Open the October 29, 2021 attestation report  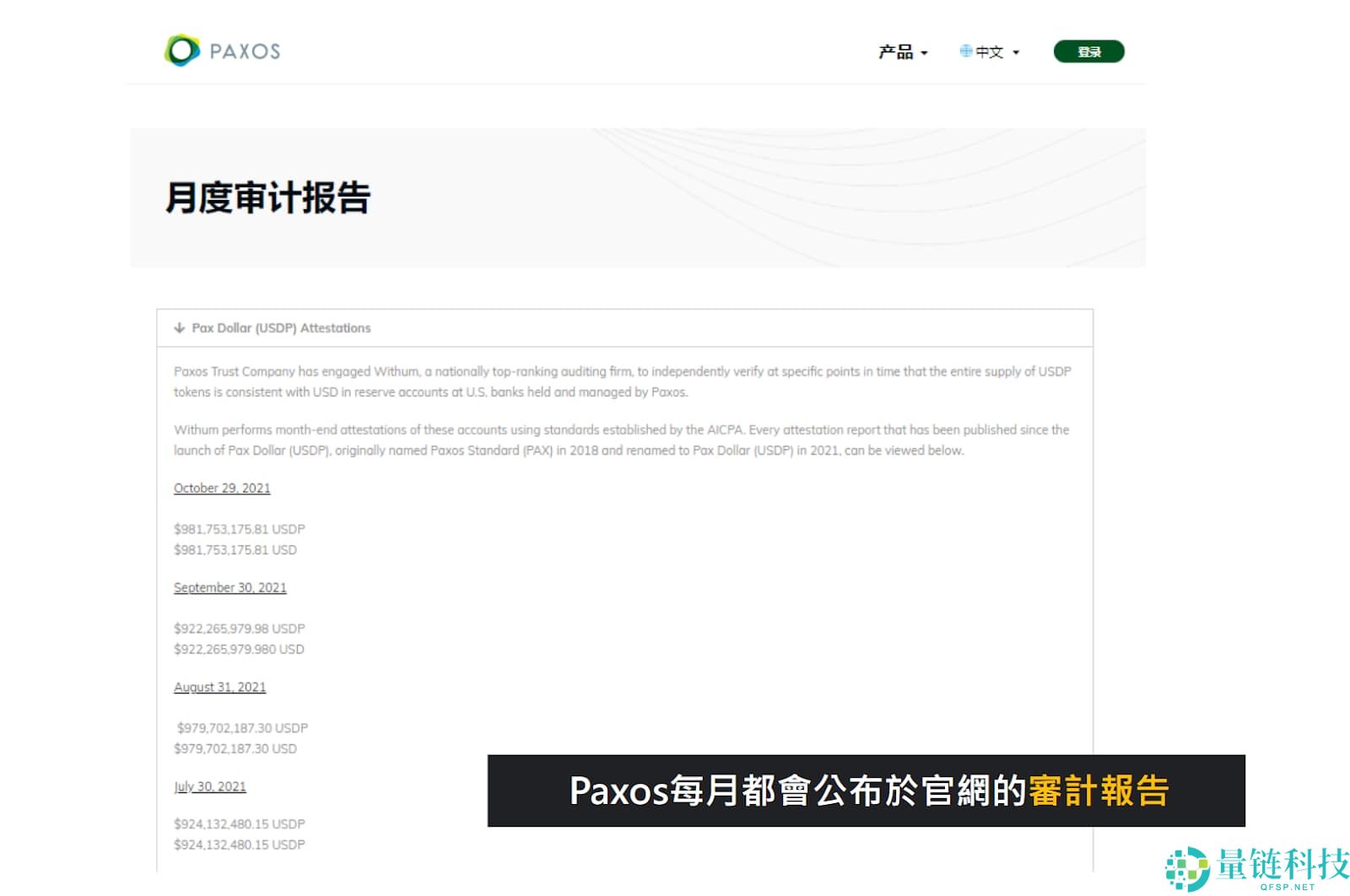pos(222,488)
